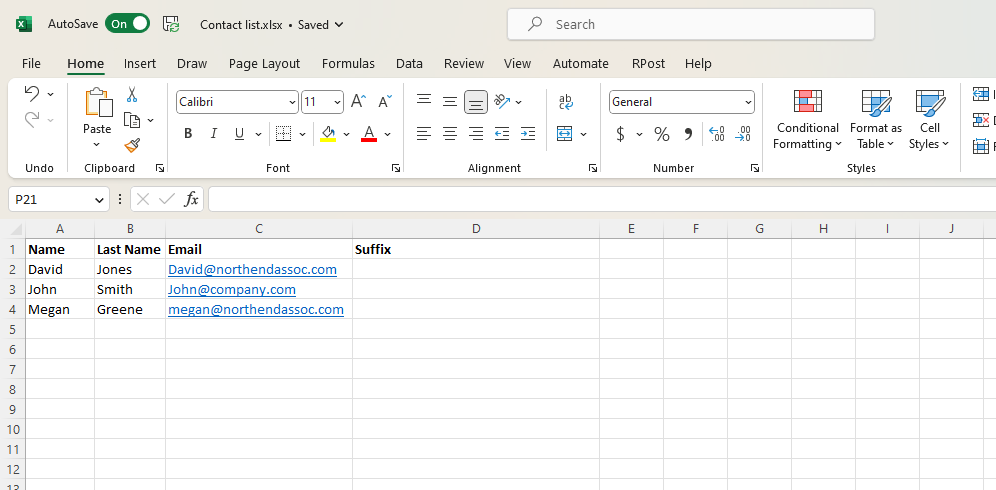Switch to the Page Layout tab
Image resolution: width=996 pixels, height=490 pixels.
(264, 63)
